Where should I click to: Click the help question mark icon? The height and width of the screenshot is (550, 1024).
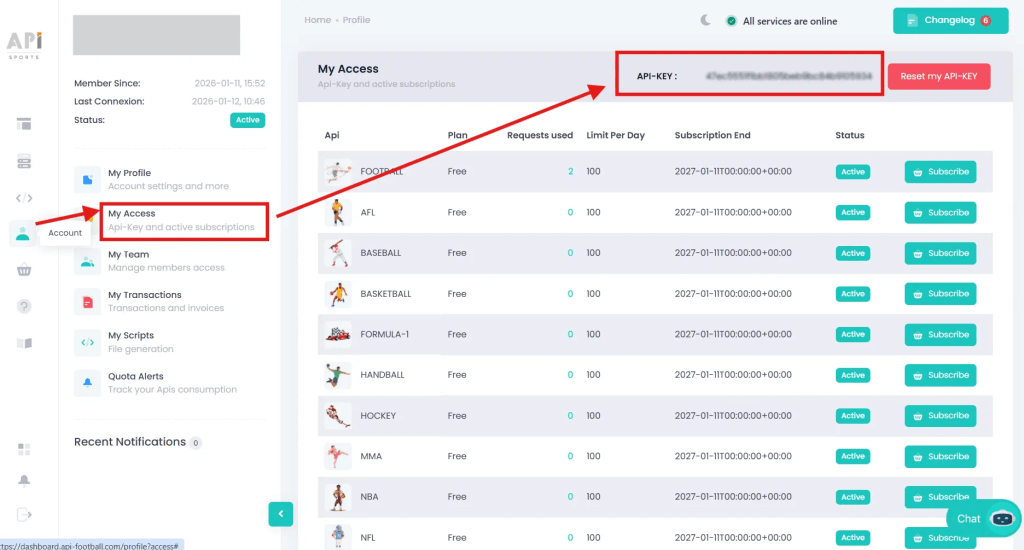pyautogui.click(x=25, y=306)
